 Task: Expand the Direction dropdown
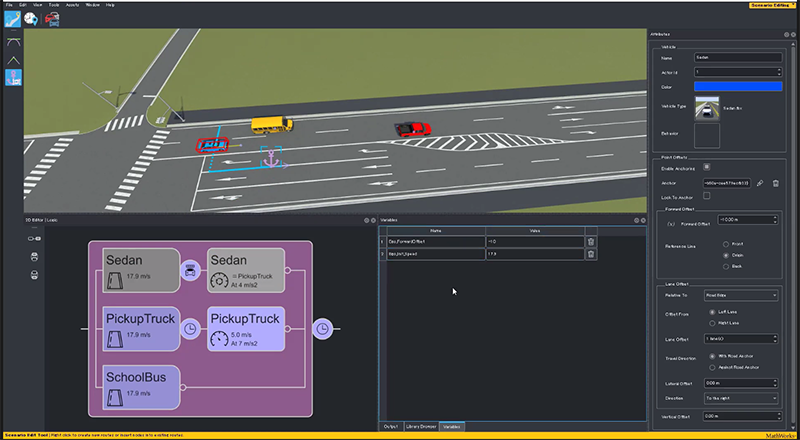click(740, 398)
